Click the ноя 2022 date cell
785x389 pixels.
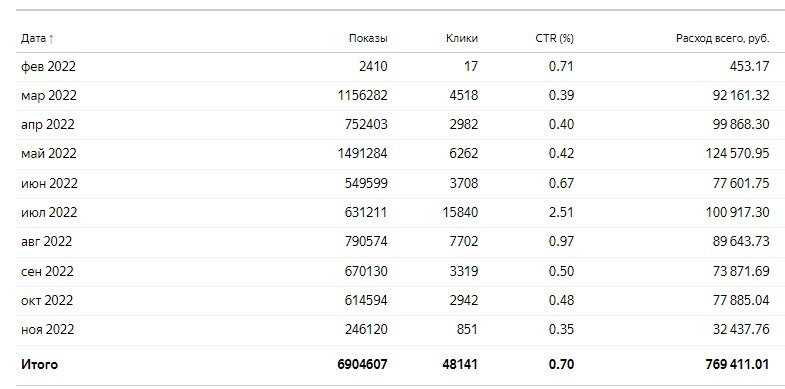(x=48, y=329)
